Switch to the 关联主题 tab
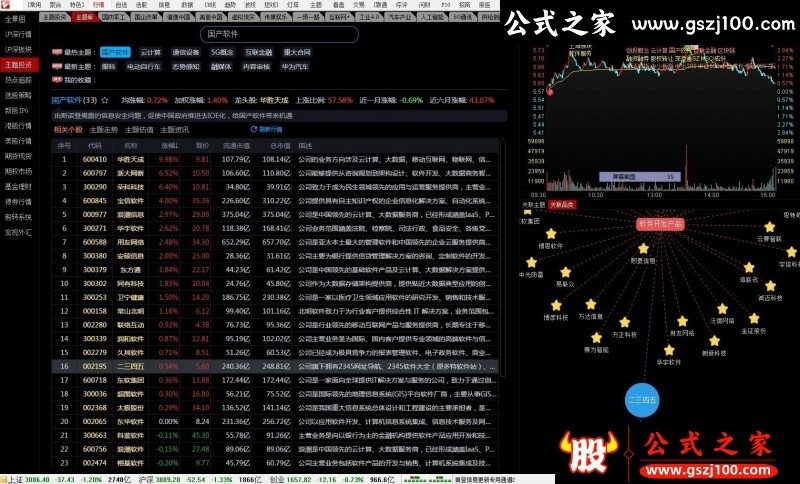This screenshot has height=484, width=800. (534, 205)
